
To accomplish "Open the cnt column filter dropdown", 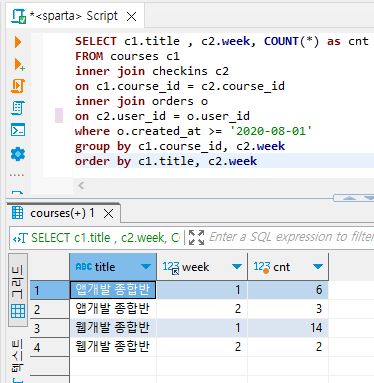I will [318, 267].
